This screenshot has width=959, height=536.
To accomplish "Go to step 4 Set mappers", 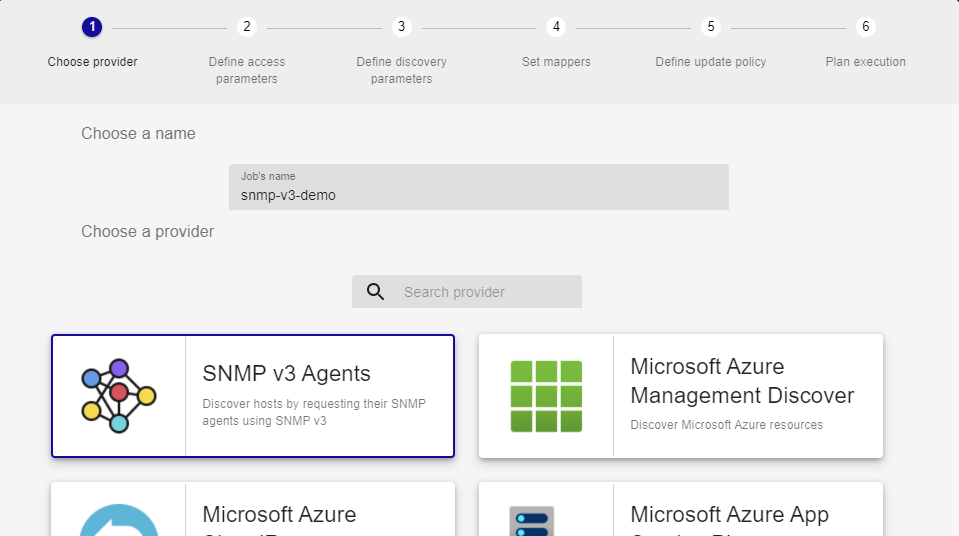I will pos(556,27).
